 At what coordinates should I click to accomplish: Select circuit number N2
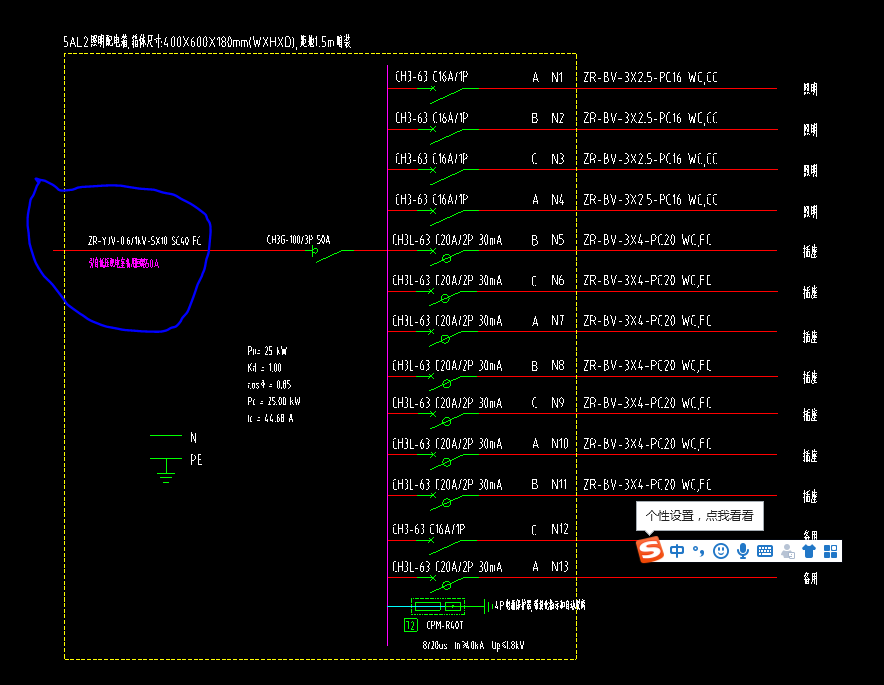tap(557, 118)
